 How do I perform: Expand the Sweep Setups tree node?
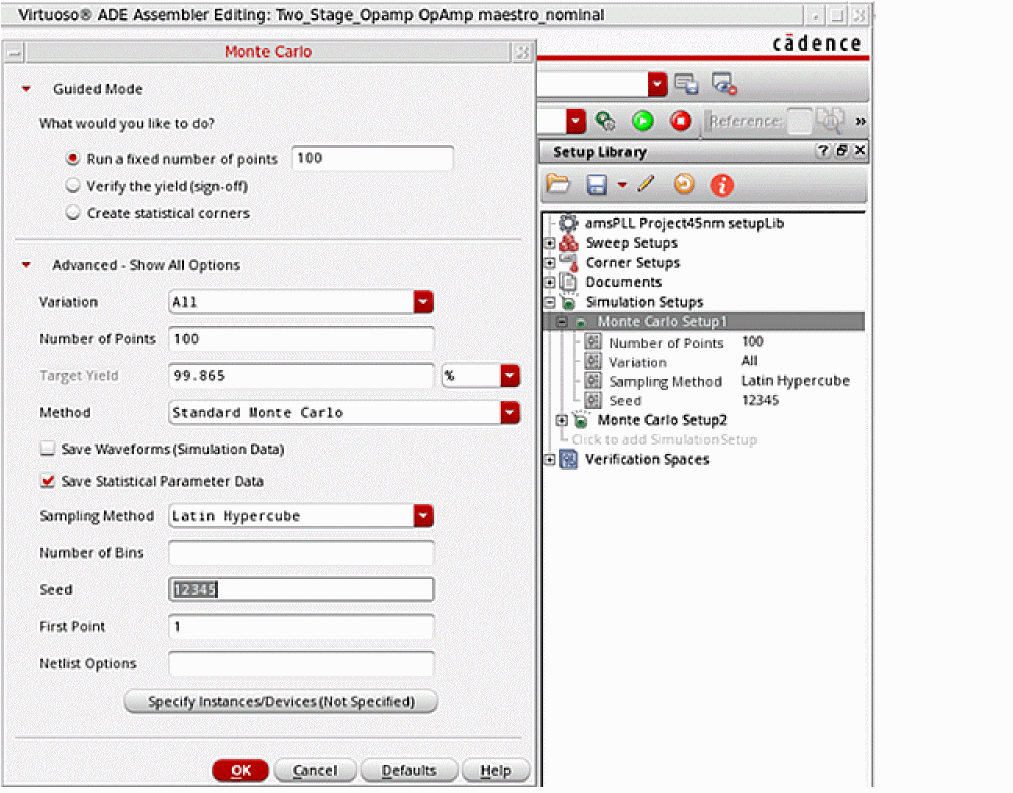point(549,243)
